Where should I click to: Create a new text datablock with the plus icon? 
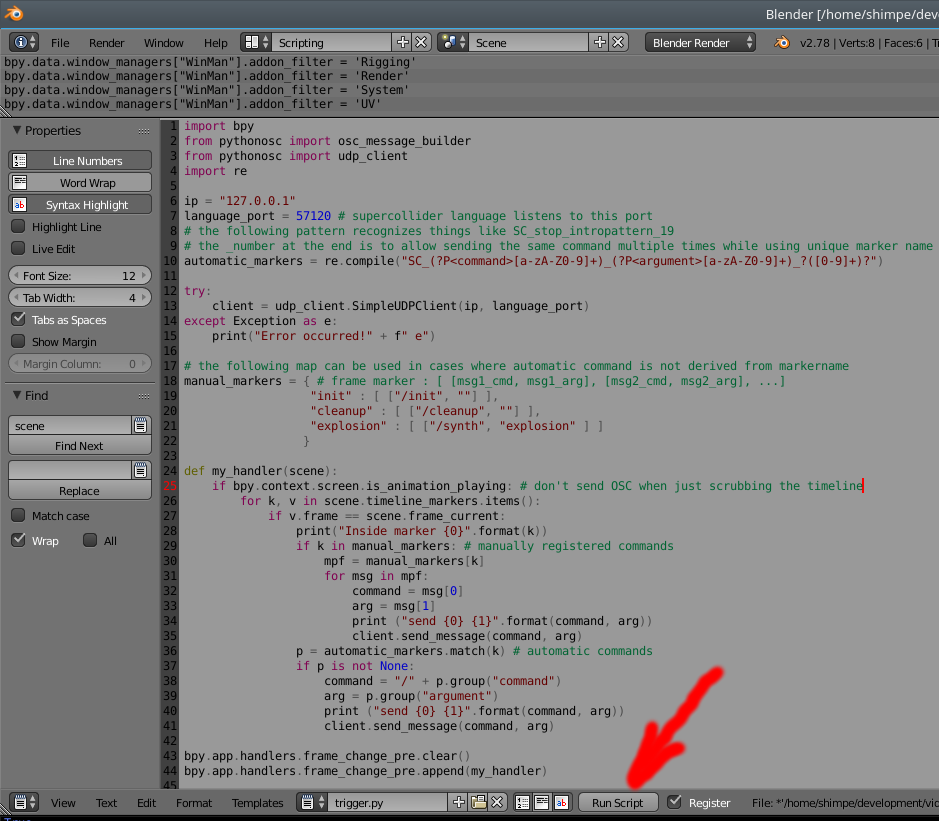point(459,802)
